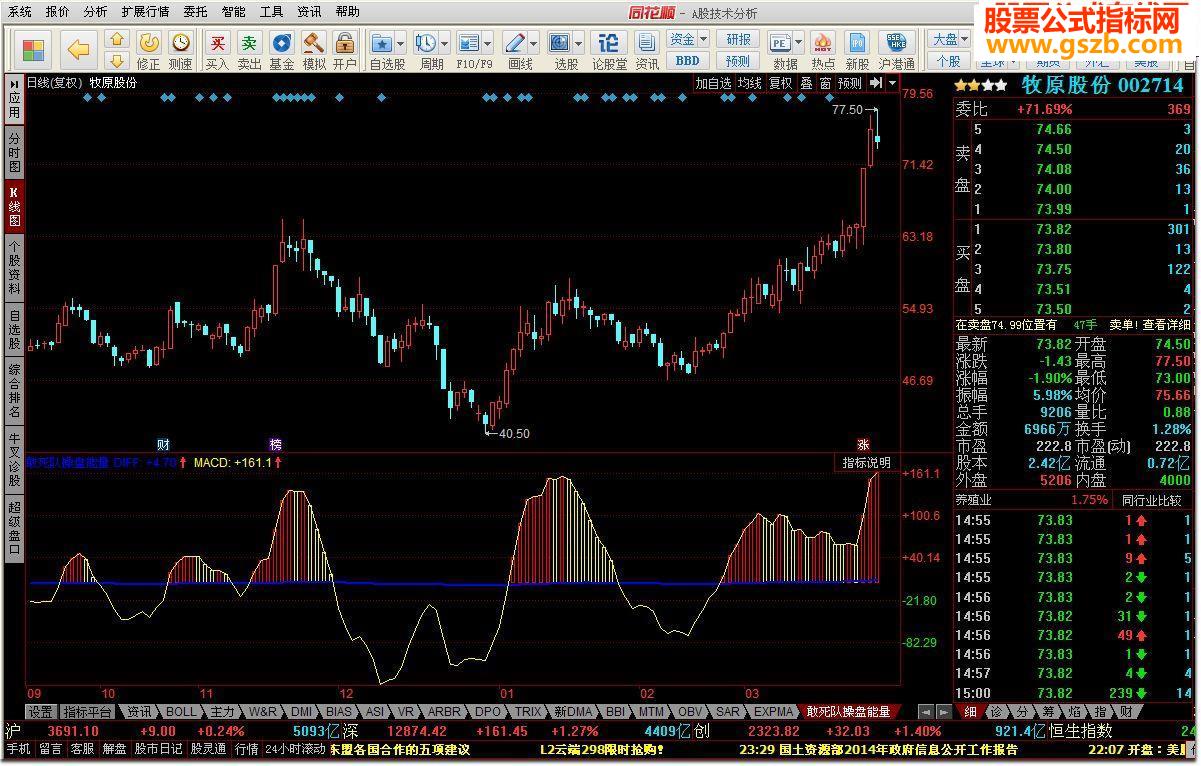Toggle the 叠 overlay option
This screenshot has height=766, width=1201.
pos(806,83)
